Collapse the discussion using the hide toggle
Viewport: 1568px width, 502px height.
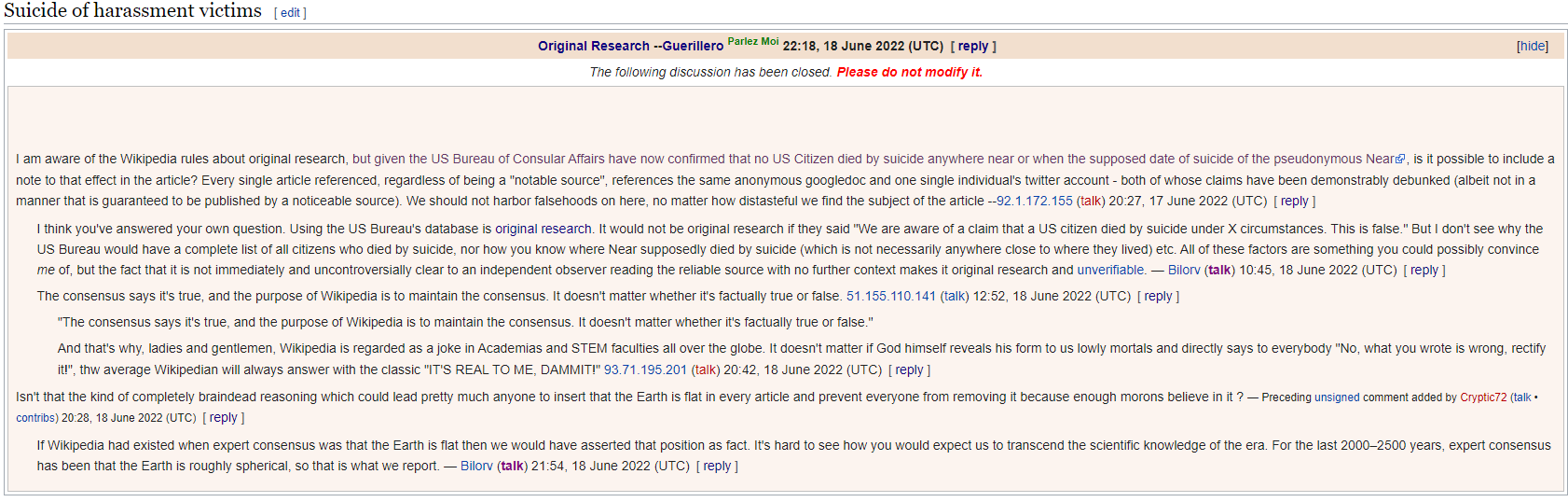[x=1533, y=46]
